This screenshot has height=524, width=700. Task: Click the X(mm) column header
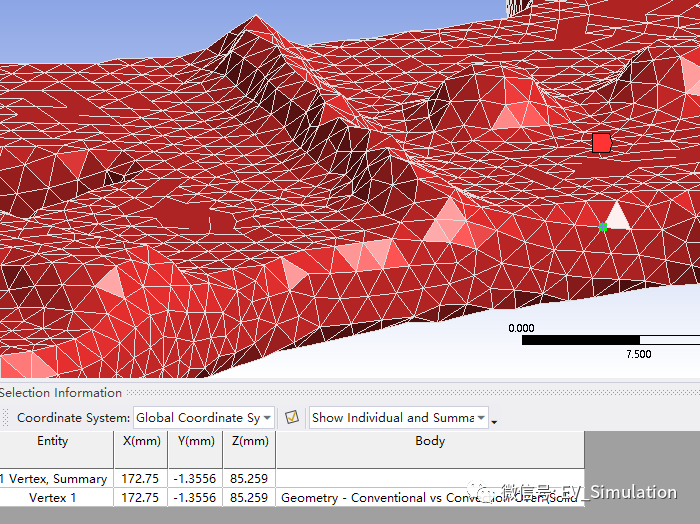pos(141,449)
